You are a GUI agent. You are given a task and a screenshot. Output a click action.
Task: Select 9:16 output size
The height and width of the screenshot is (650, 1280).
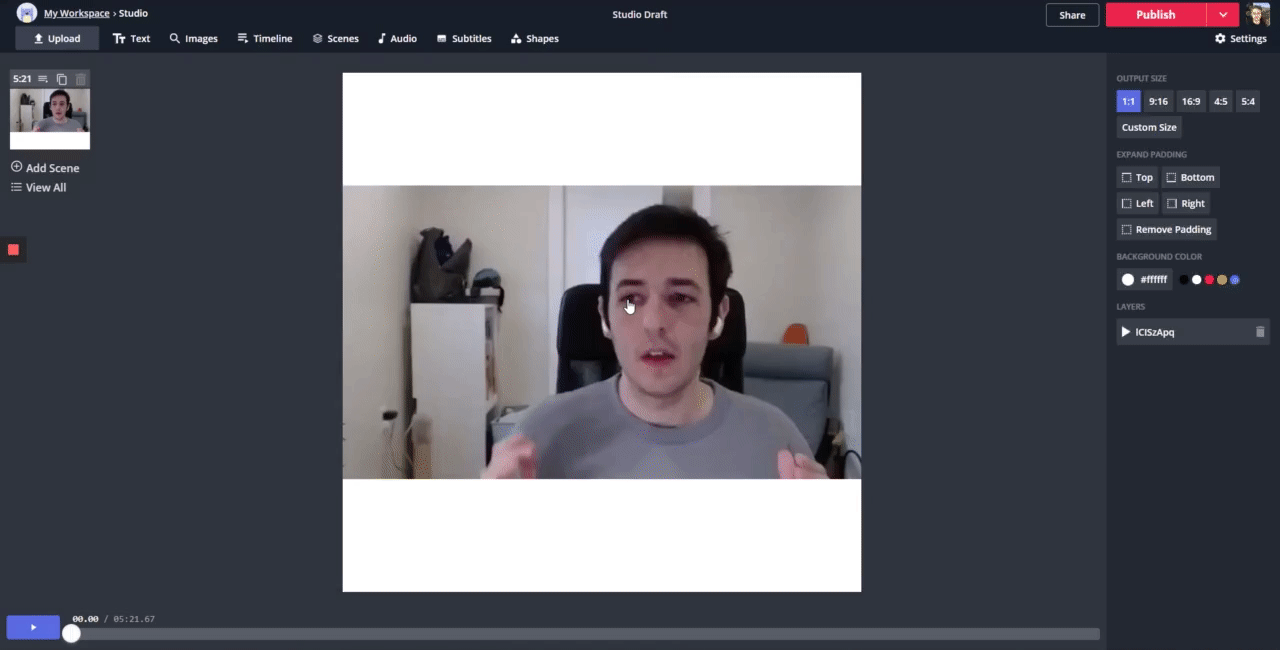(x=1158, y=101)
